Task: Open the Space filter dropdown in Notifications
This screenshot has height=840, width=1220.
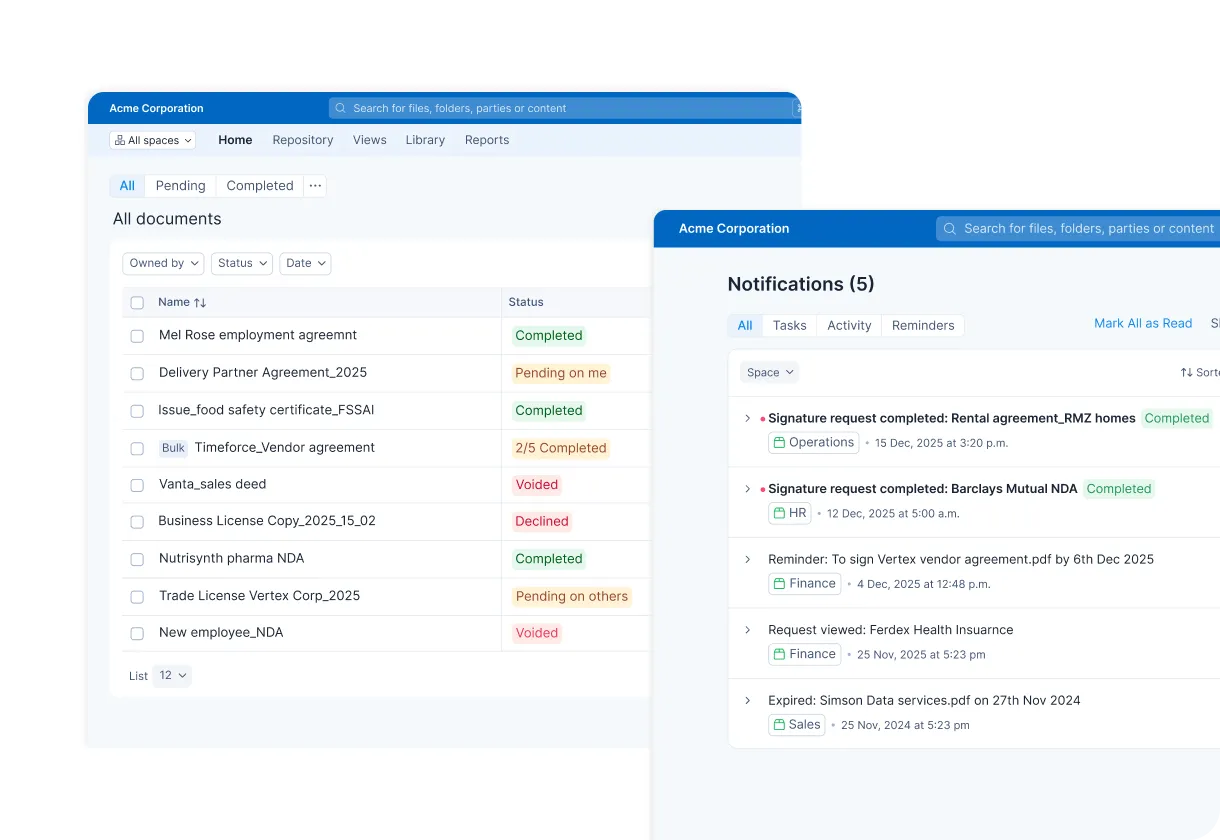Action: pyautogui.click(x=769, y=372)
